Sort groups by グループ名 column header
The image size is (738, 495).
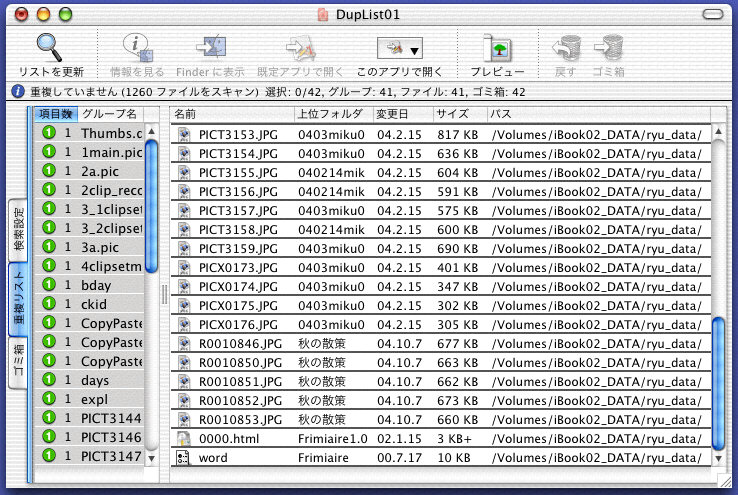pyautogui.click(x=110, y=114)
